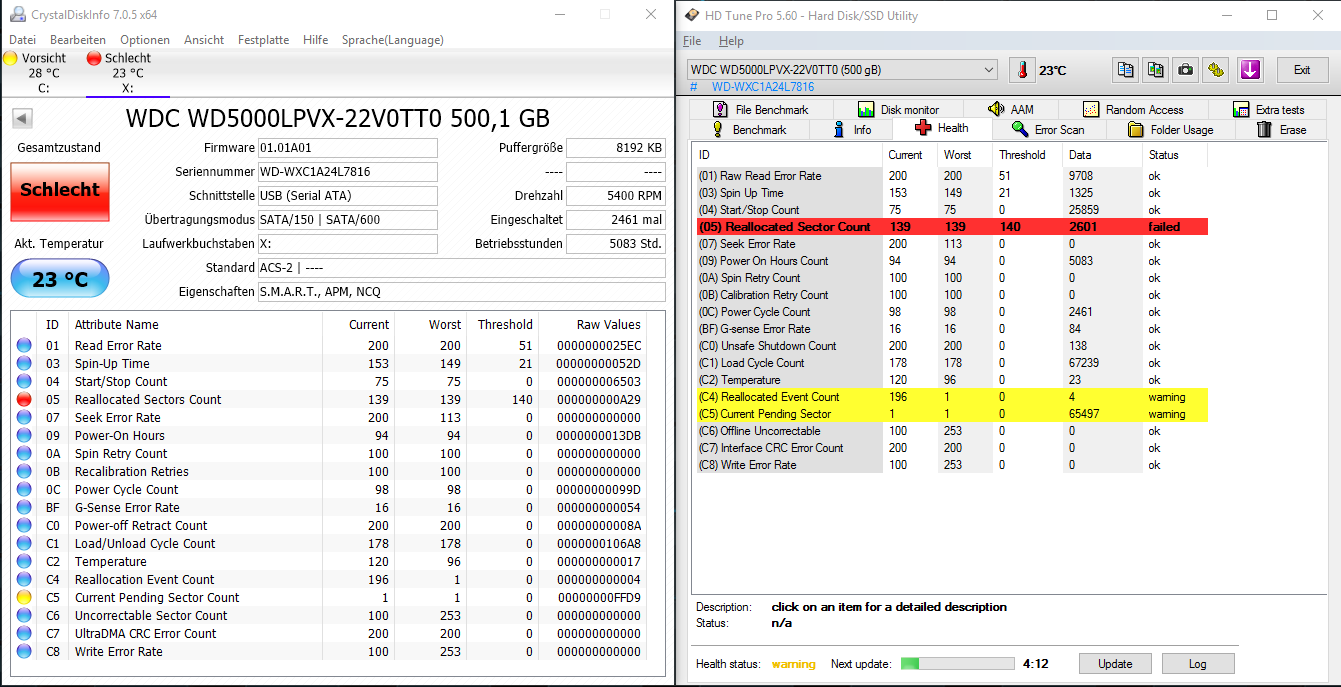This screenshot has height=687, width=1341.
Task: Select the (01) Raw Read Error Rate row
Action: pos(951,176)
